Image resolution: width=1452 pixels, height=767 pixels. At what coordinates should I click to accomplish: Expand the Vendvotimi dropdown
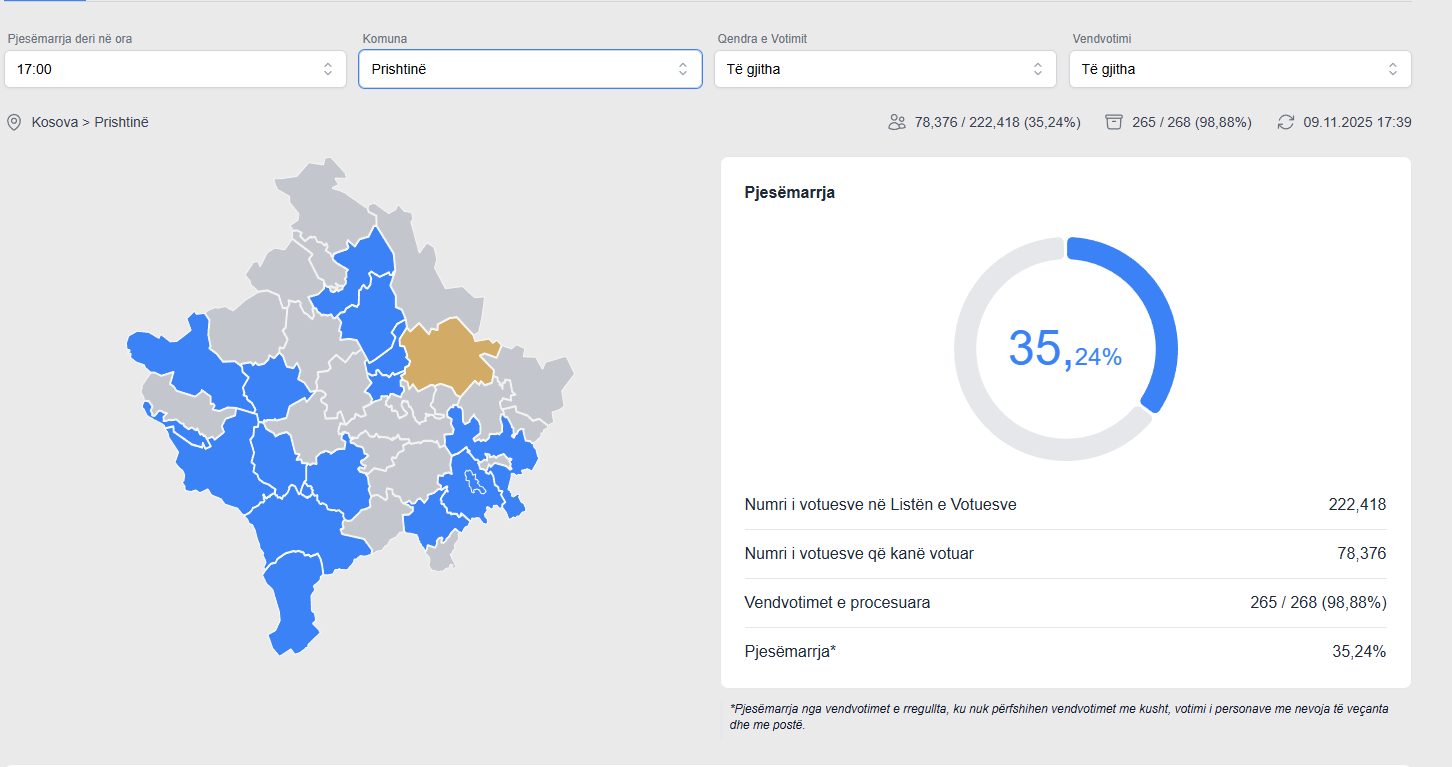tap(1240, 69)
